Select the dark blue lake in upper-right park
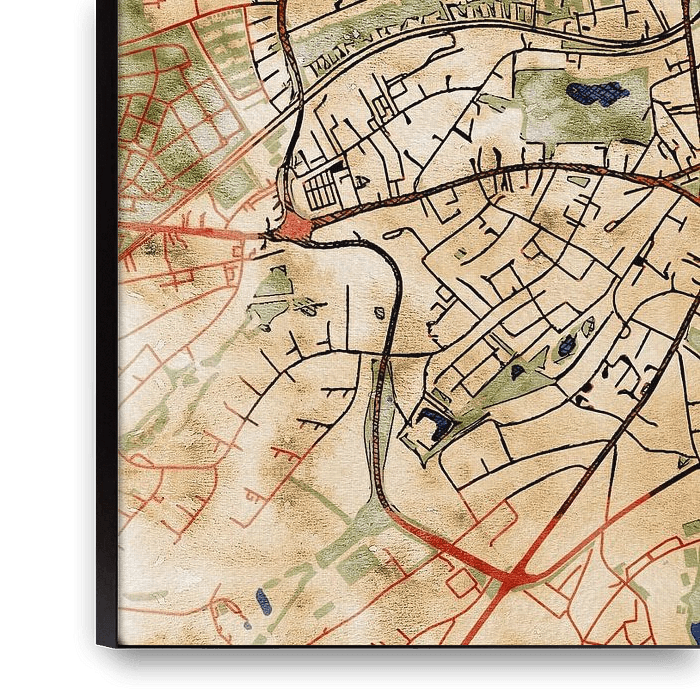700x700 pixels. 596,94
